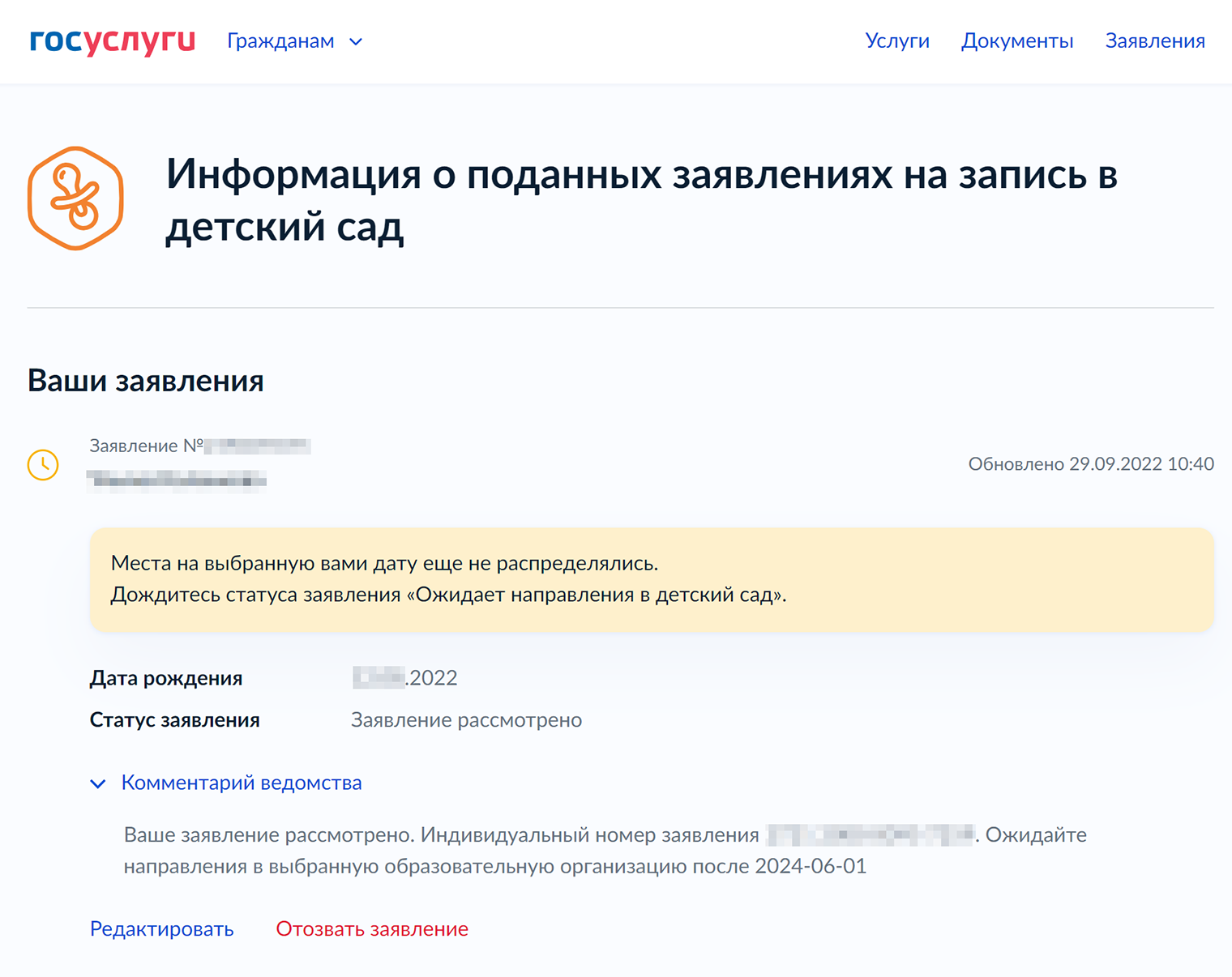Open the Документы menu item
The width and height of the screenshot is (1232, 977).
[1017, 41]
